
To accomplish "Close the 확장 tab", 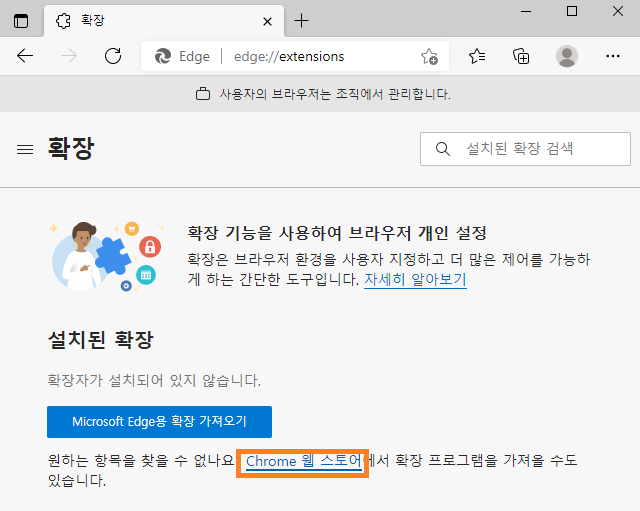I will [267, 21].
